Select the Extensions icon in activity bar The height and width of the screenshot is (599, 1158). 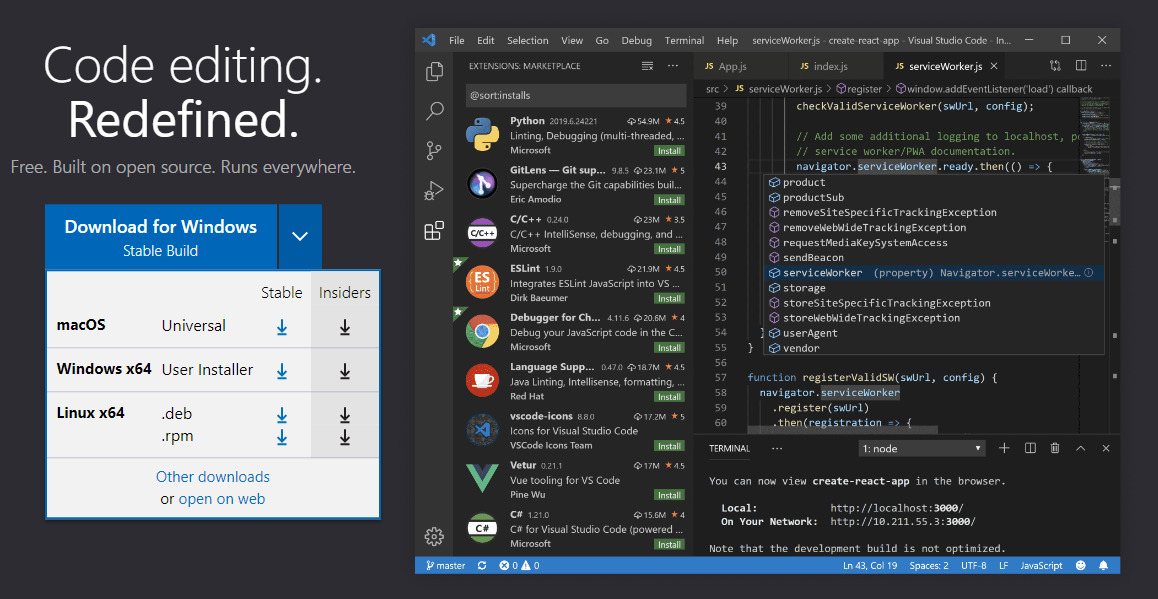pos(434,231)
